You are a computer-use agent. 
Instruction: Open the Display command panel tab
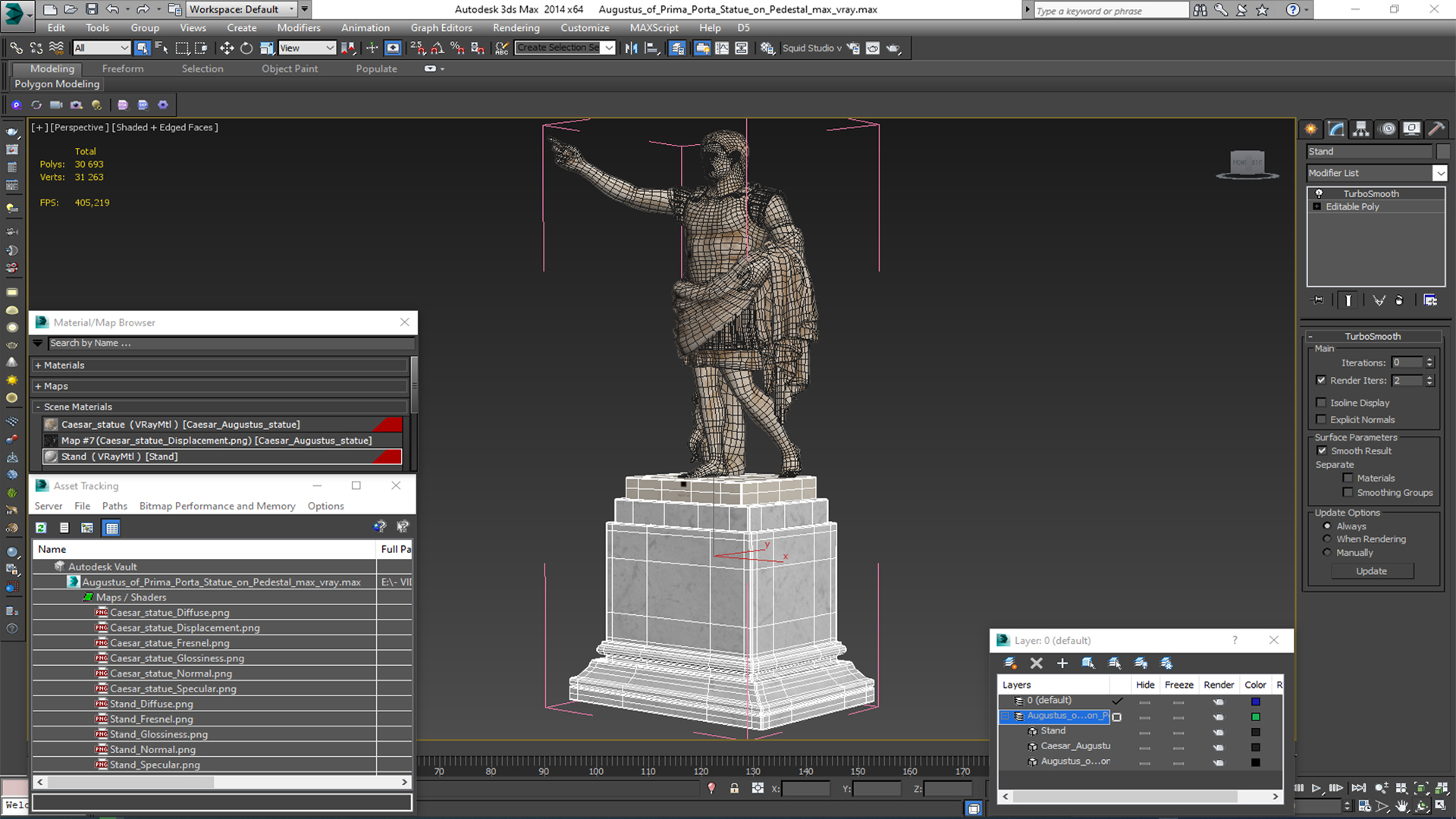coord(1411,129)
